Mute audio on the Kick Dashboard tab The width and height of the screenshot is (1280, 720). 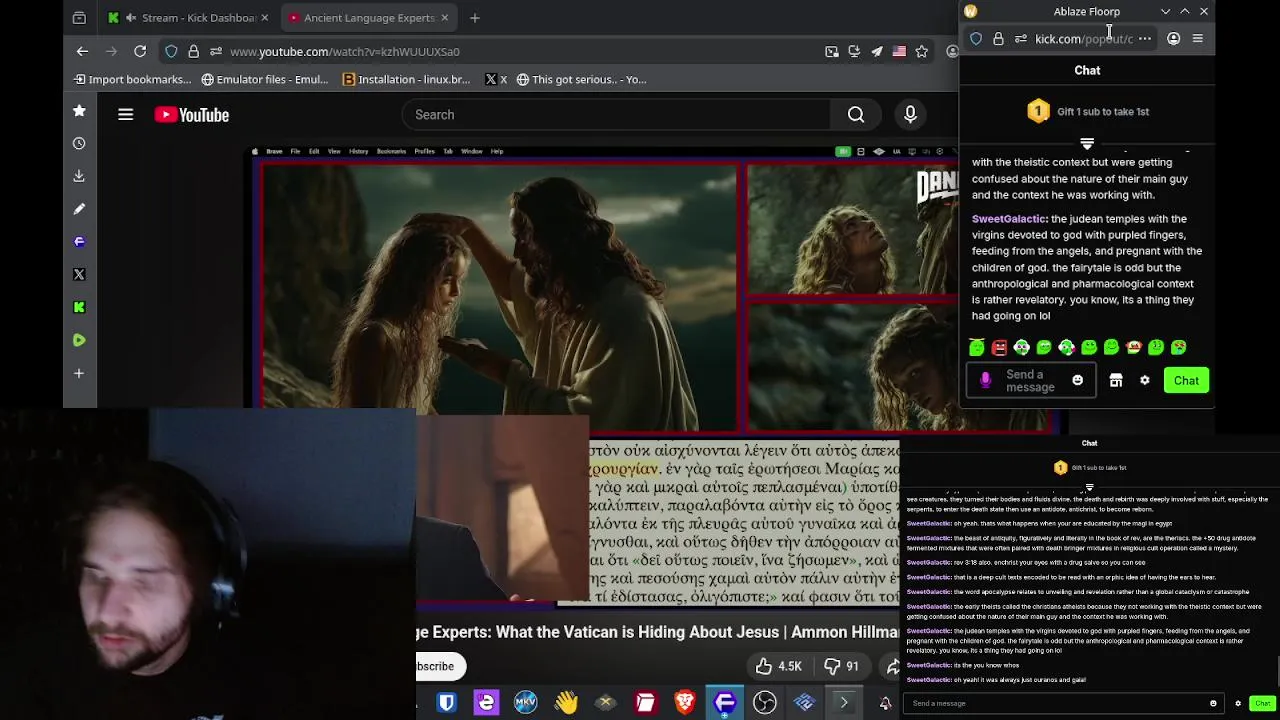131,17
